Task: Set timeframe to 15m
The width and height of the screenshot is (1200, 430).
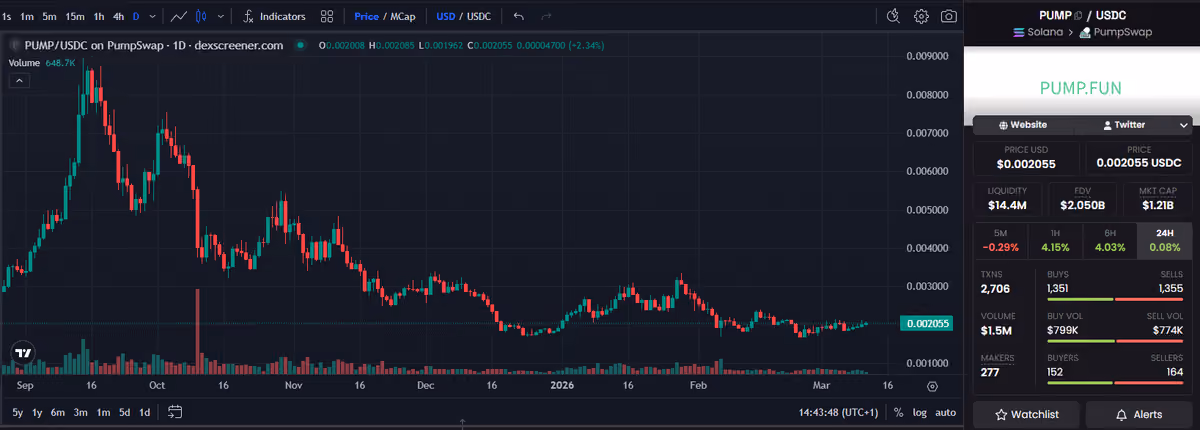Action: click(x=75, y=16)
